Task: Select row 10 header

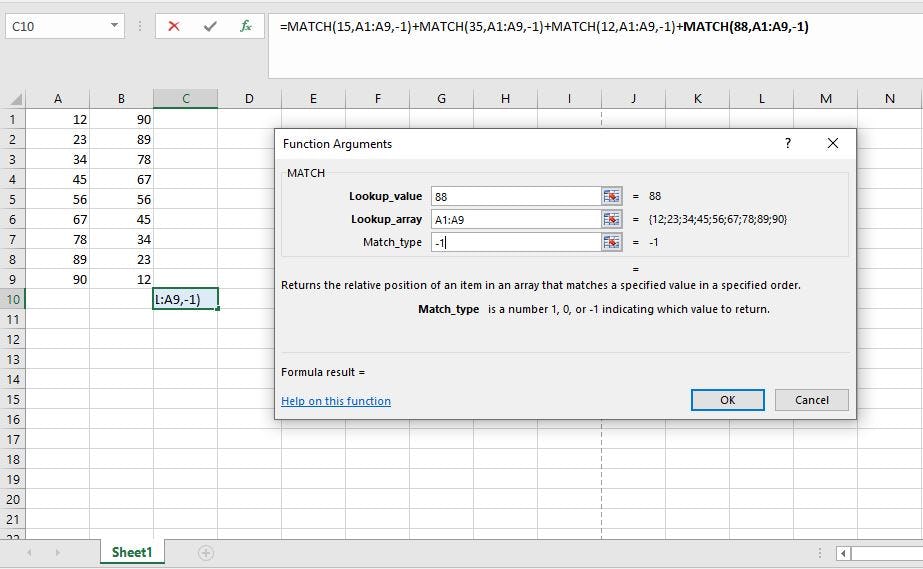Action: [12, 300]
